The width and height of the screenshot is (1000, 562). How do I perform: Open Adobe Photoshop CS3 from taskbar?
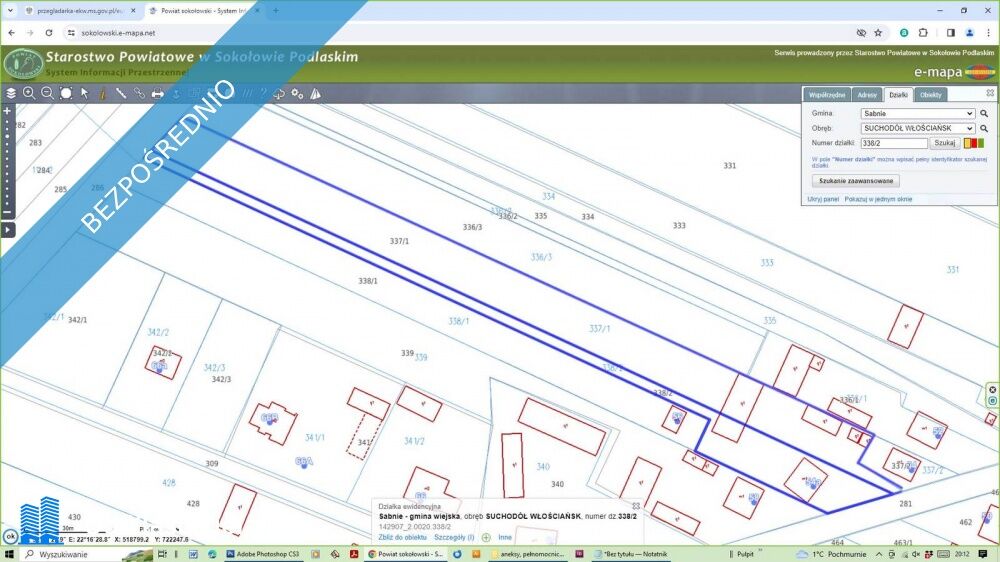[264, 553]
